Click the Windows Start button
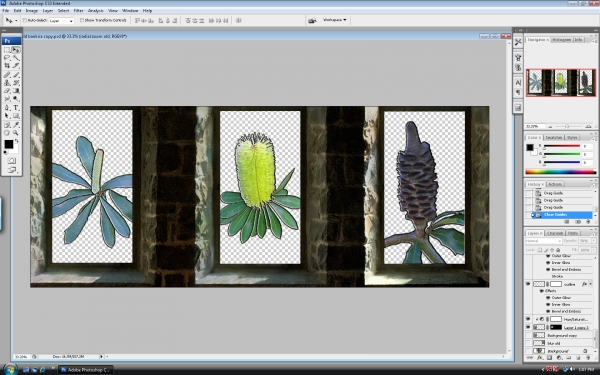Image resolution: width=600 pixels, height=375 pixels. point(10,370)
